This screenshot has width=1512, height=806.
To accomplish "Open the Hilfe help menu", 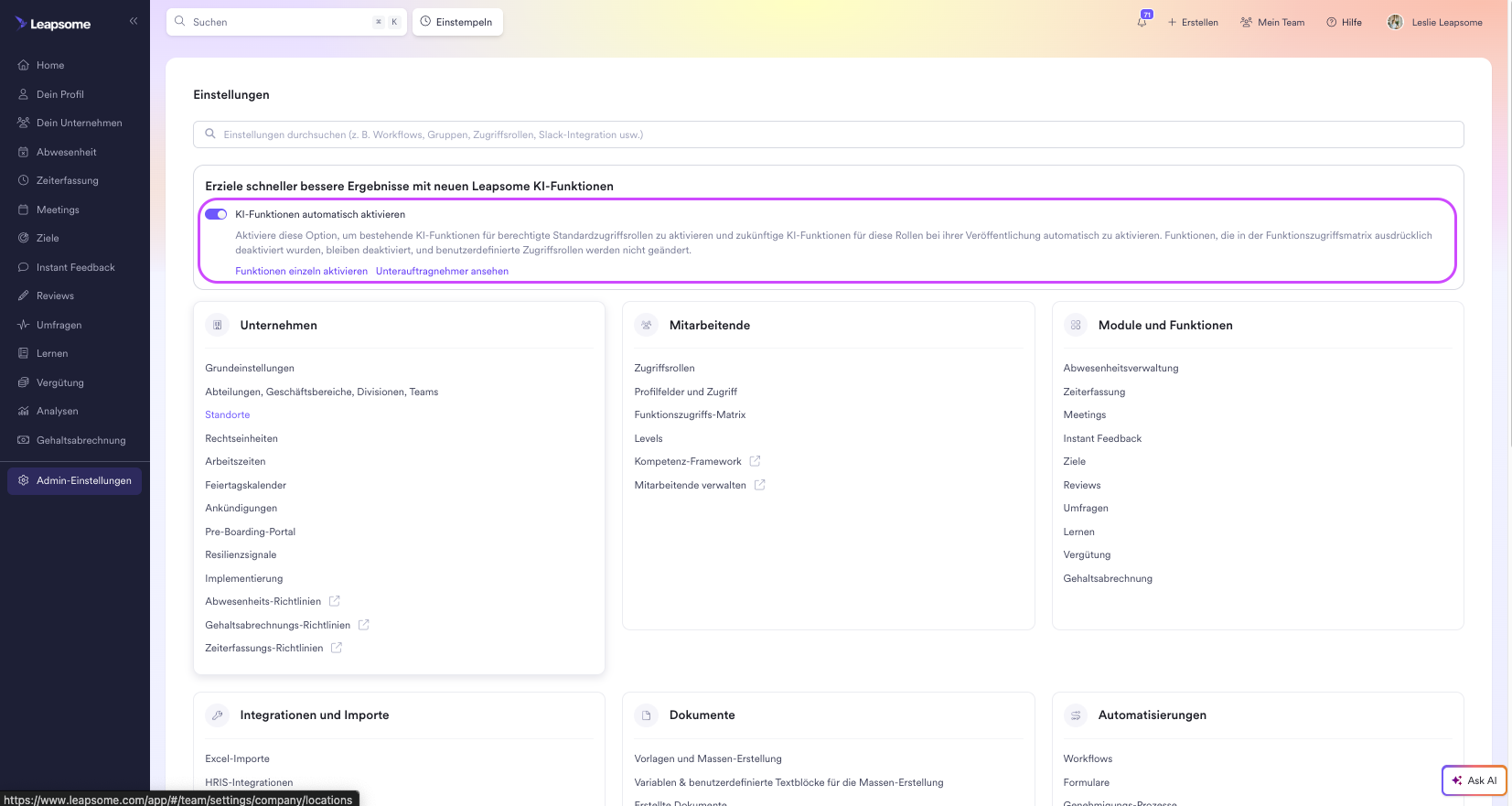I will [x=1344, y=22].
